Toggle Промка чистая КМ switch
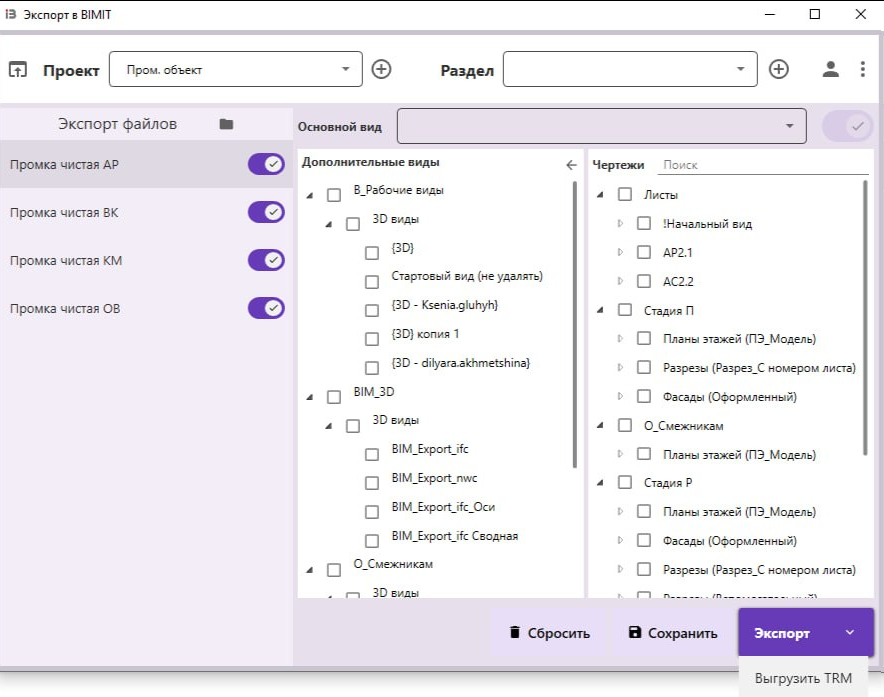 [266, 260]
